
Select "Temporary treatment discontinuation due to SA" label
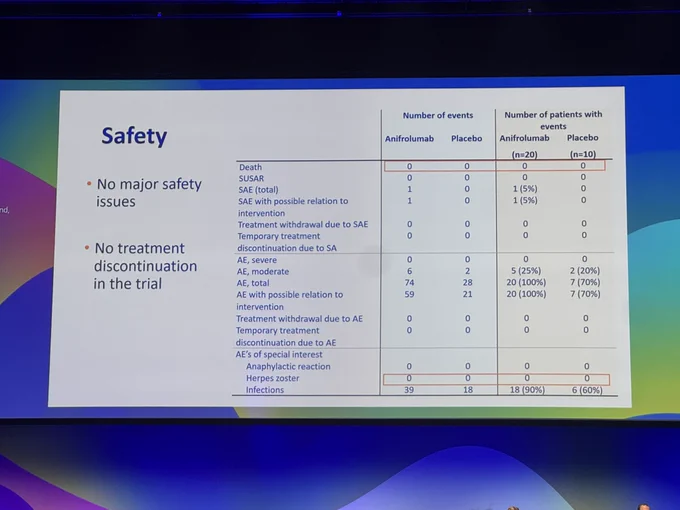287,242
